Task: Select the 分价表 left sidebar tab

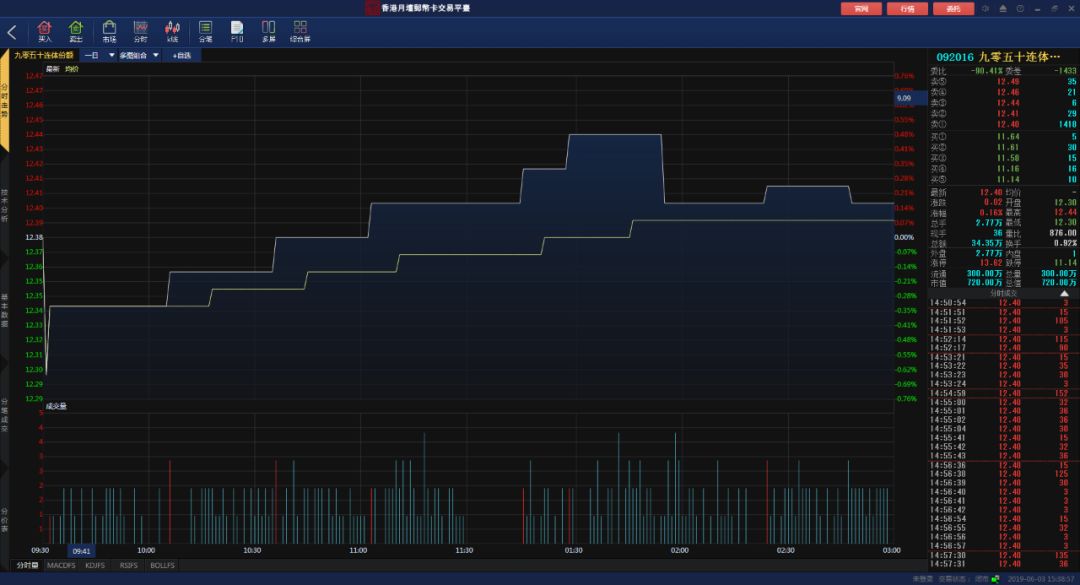Action: click(4, 519)
